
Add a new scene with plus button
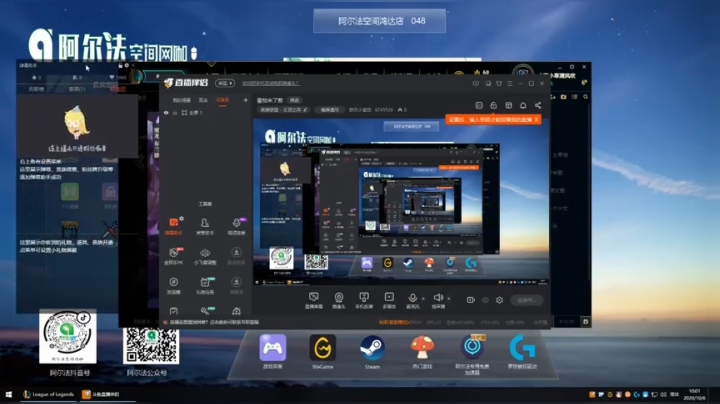pos(246,100)
